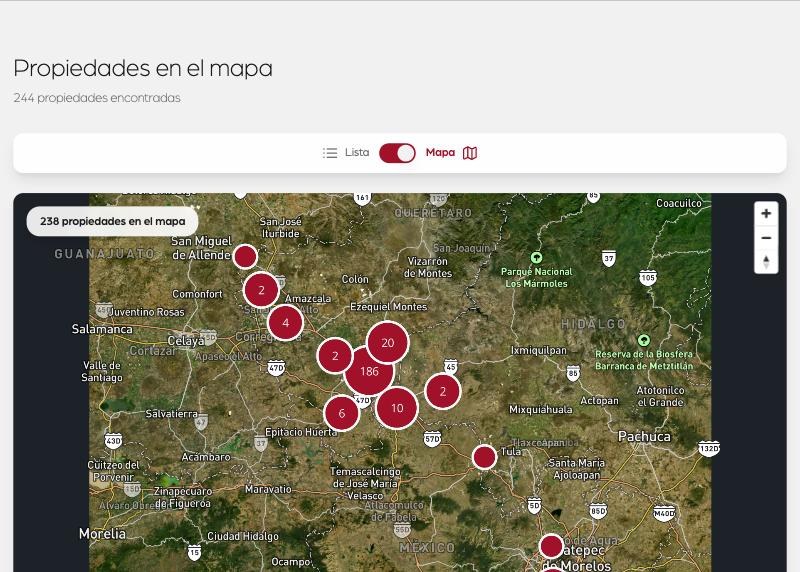
Task: Open the cluster marker showing 6
Action: click(x=341, y=413)
